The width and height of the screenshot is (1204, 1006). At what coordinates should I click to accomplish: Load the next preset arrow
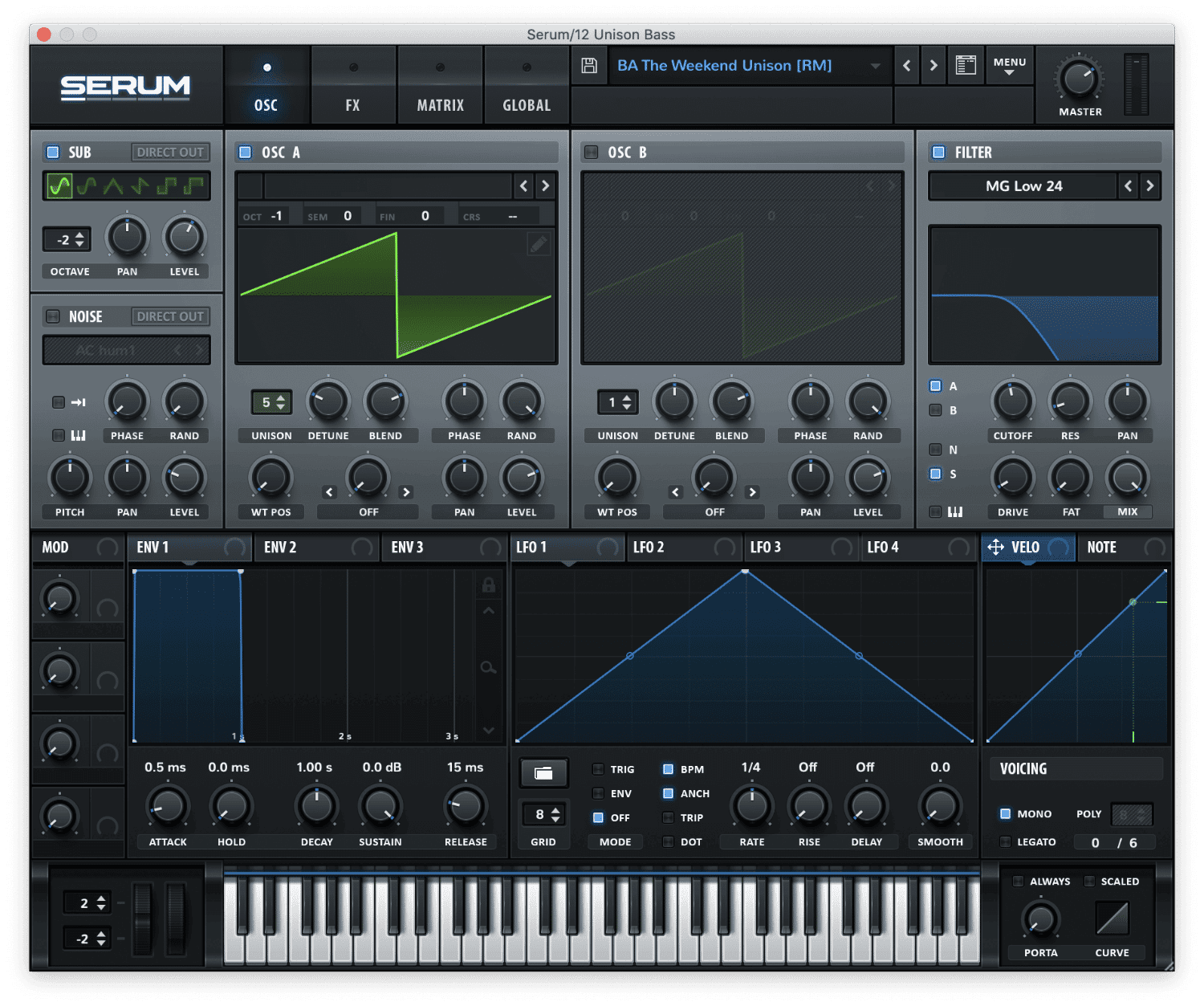(934, 66)
